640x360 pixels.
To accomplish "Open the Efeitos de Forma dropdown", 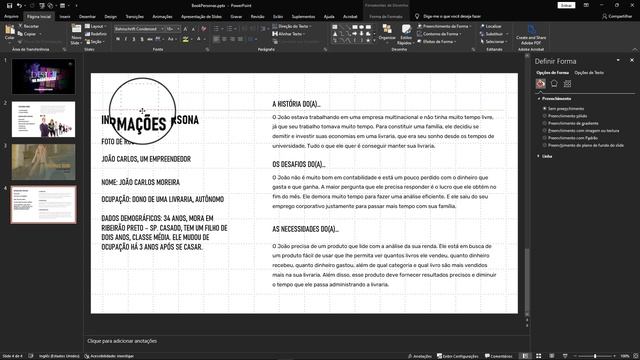I will tap(437, 42).
